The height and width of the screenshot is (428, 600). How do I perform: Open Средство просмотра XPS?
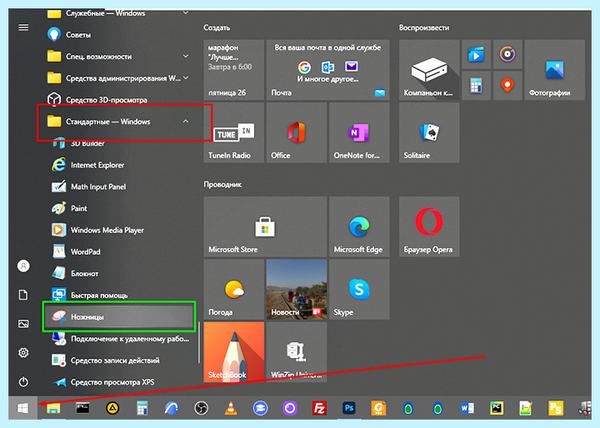point(119,382)
